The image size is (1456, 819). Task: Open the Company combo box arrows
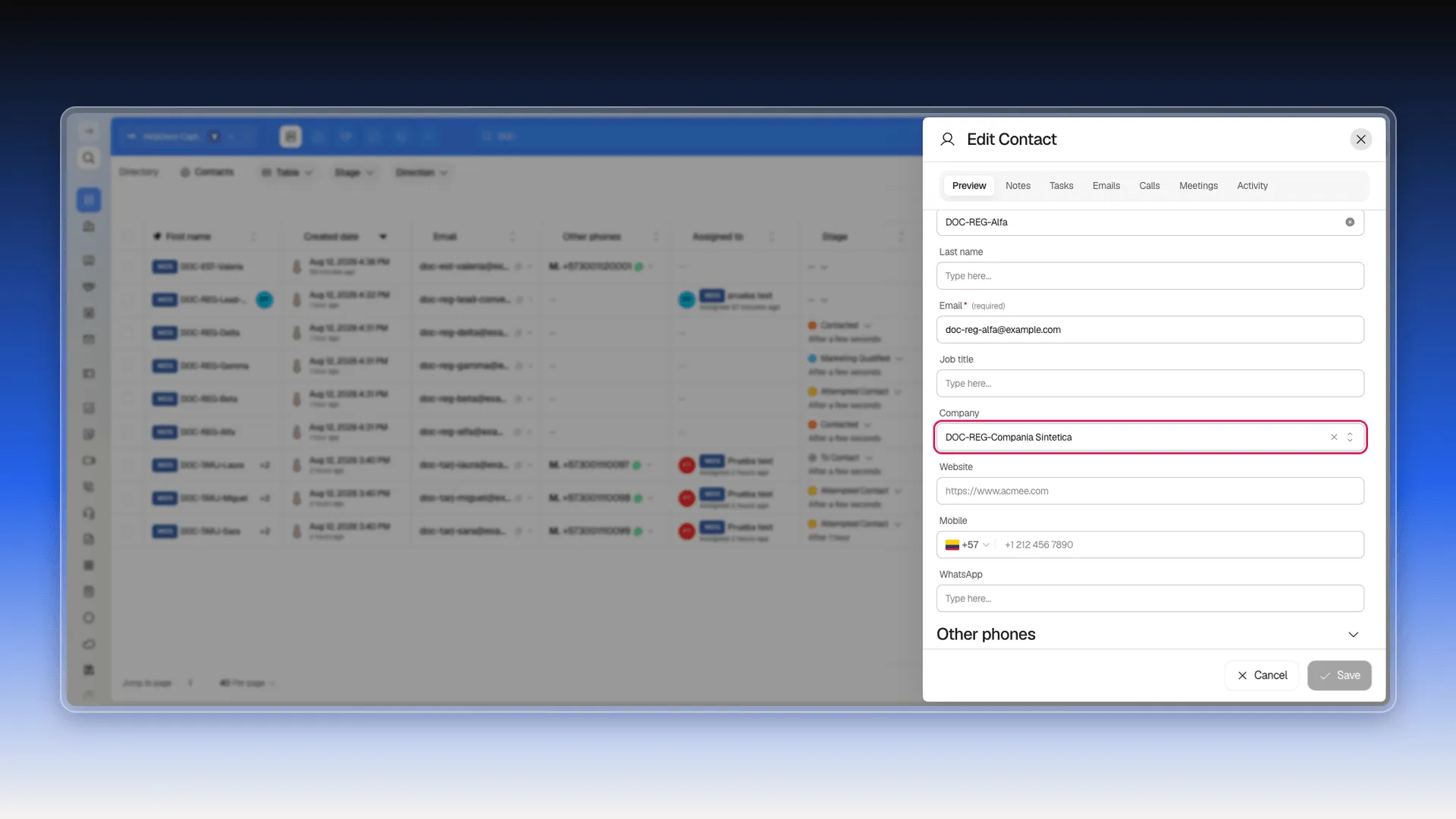(x=1350, y=438)
